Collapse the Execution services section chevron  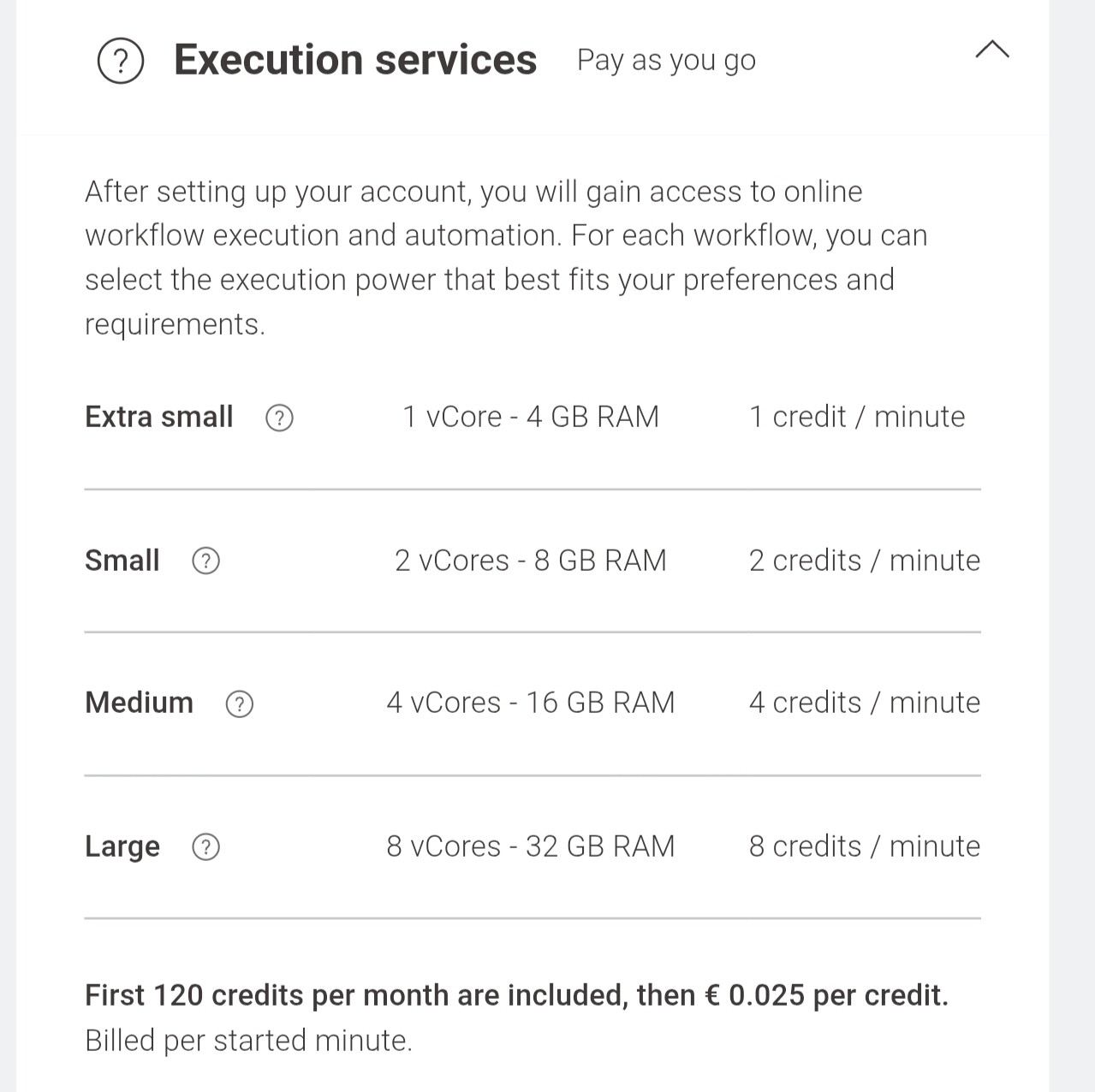(x=991, y=50)
